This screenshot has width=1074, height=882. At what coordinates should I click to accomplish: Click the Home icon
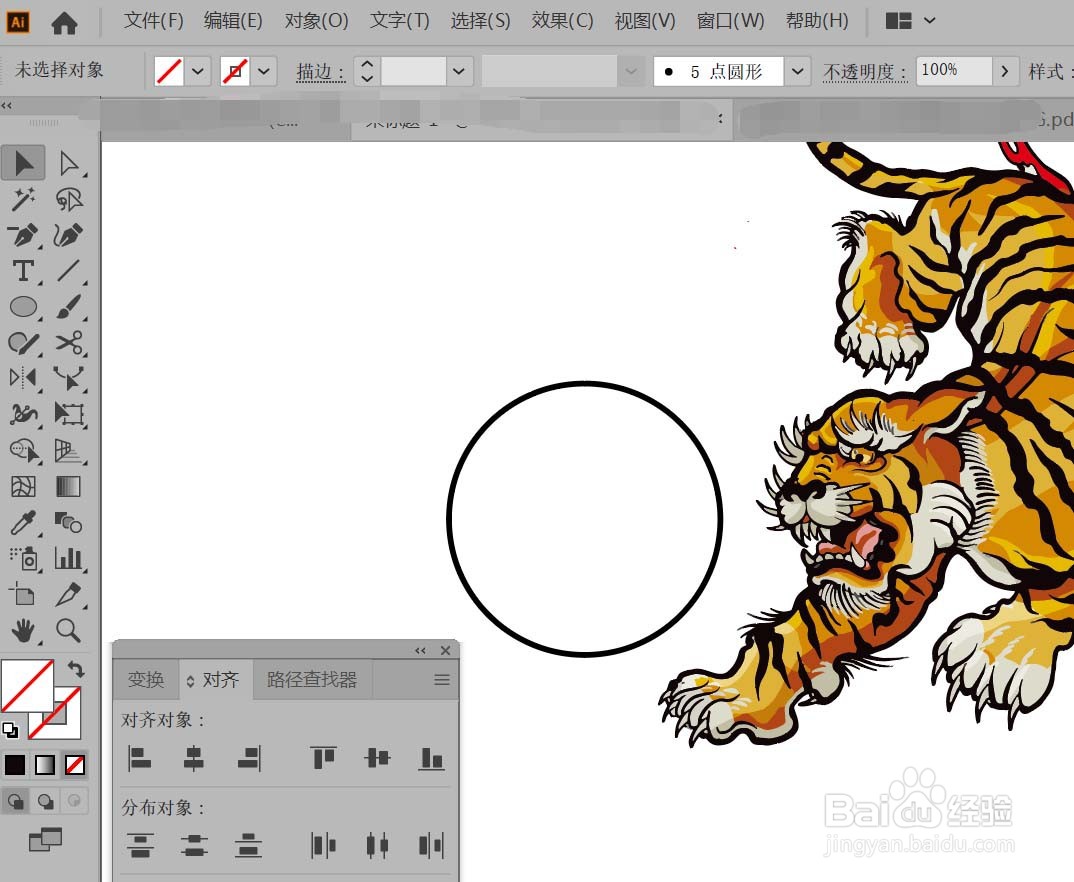tap(64, 23)
